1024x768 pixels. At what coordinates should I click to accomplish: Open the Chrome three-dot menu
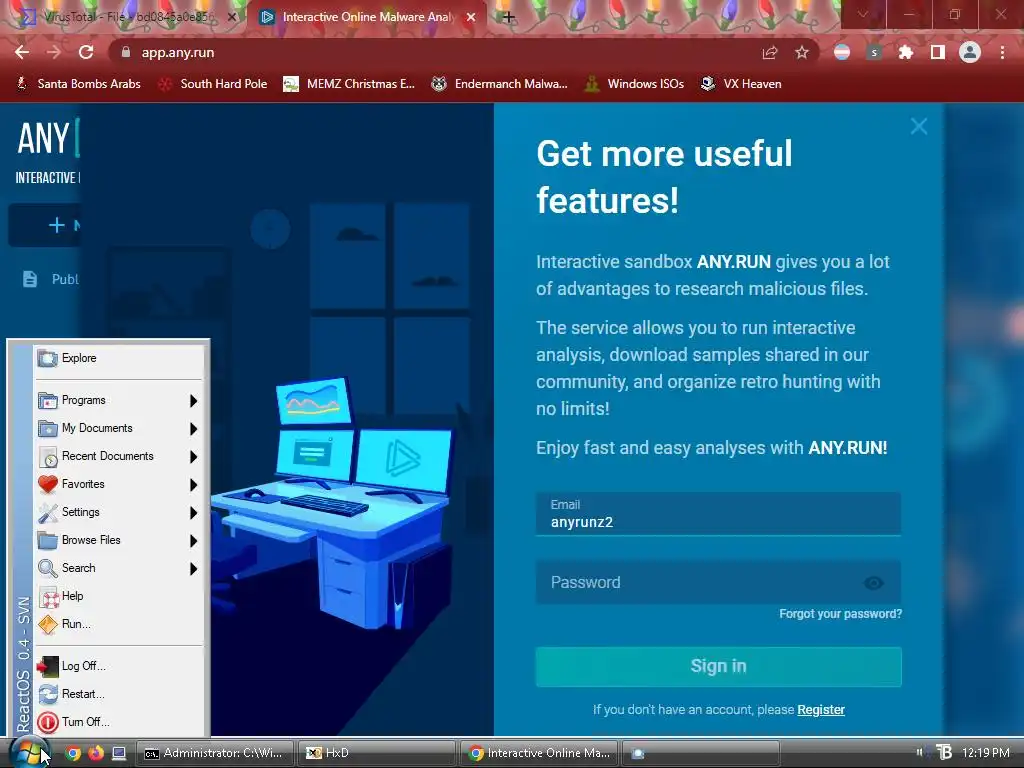coord(1002,52)
